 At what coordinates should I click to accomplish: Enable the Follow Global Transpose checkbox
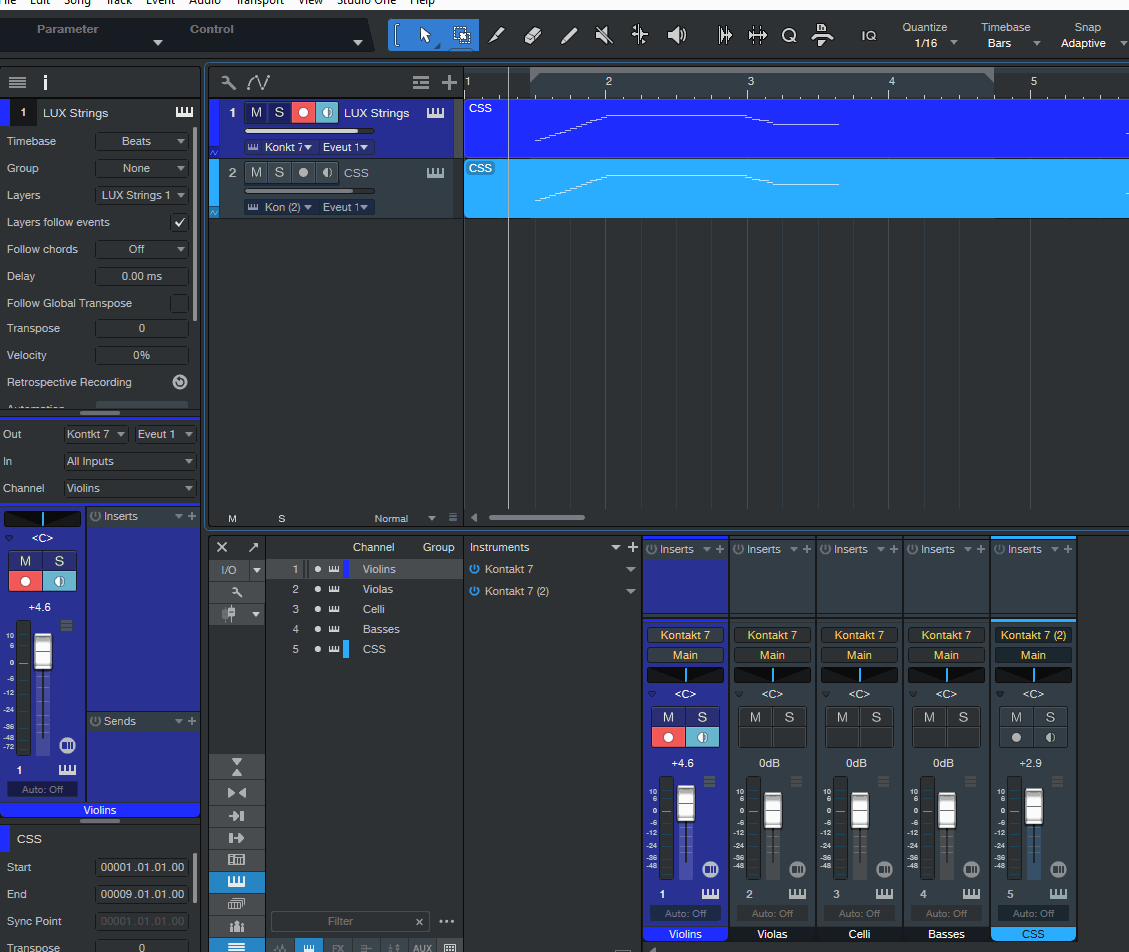point(179,303)
